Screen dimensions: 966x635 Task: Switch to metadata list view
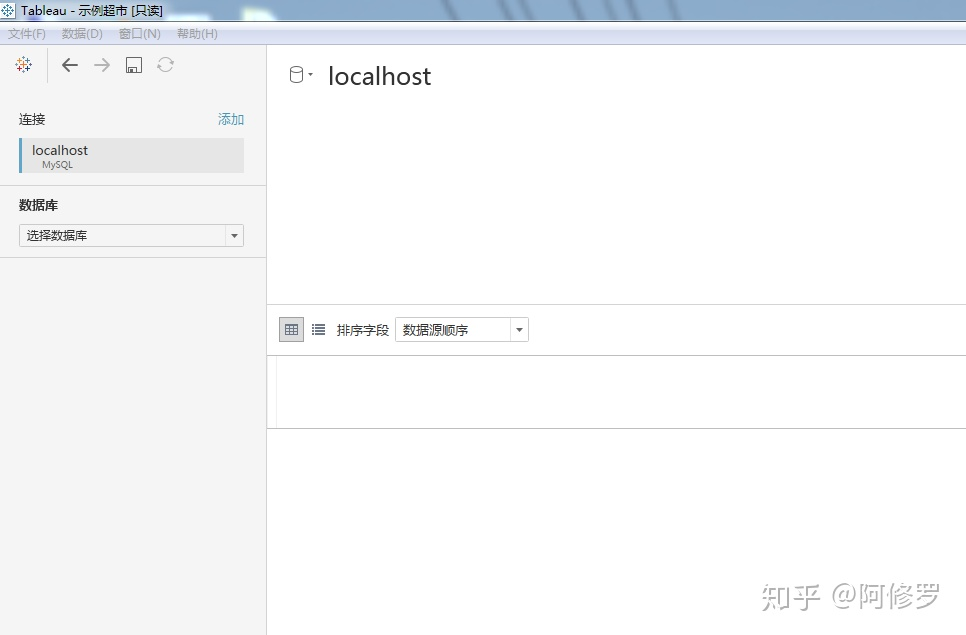click(318, 328)
